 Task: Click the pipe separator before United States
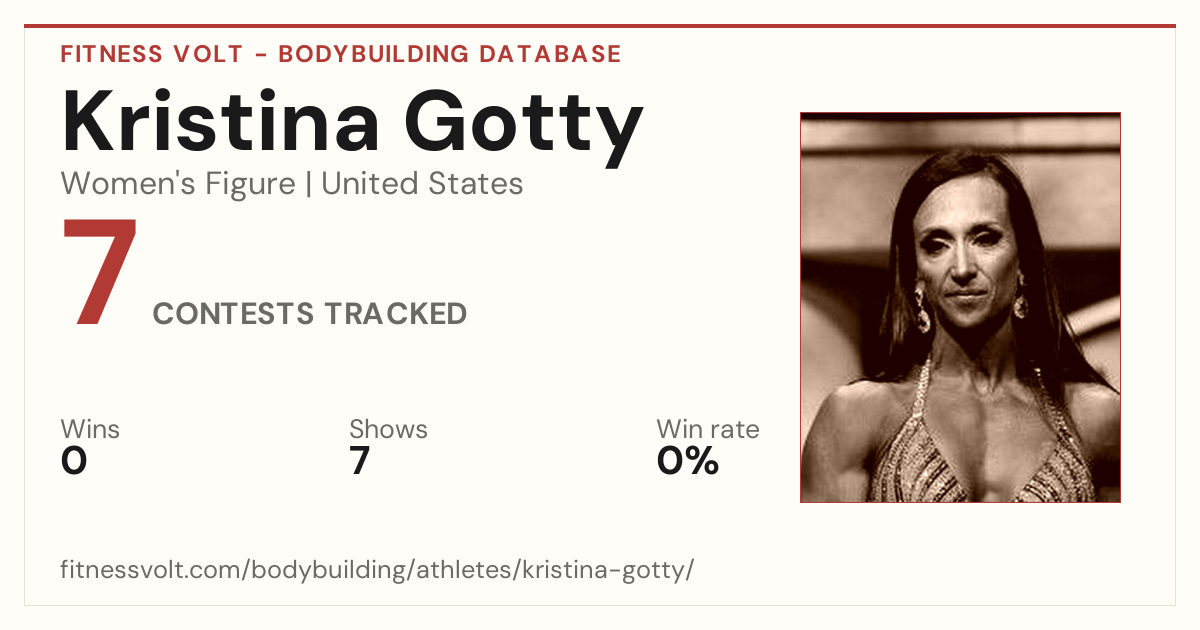point(308,185)
